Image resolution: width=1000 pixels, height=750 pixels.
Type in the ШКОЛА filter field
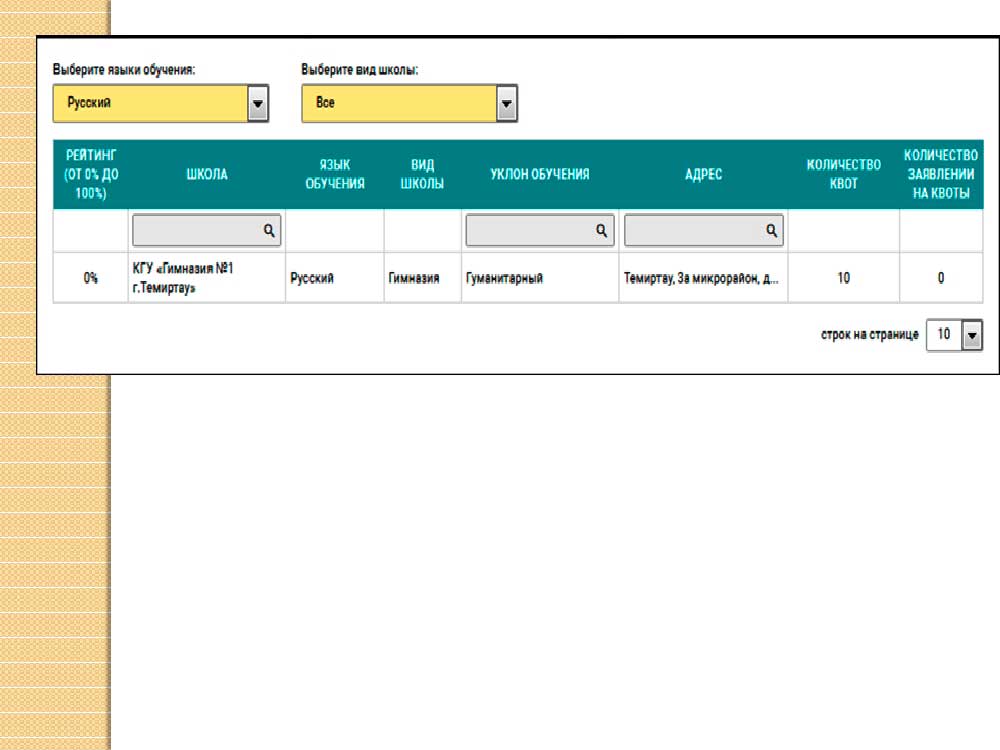197,230
